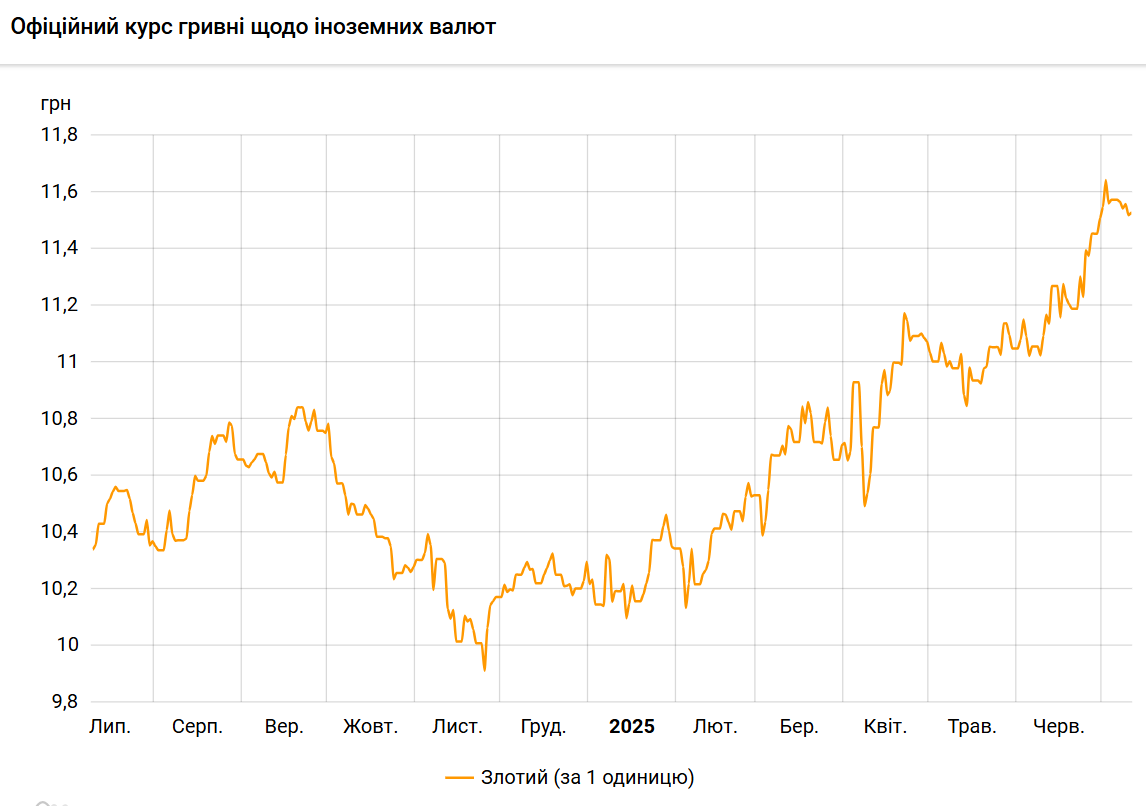This screenshot has width=1146, height=806.
Task: Click the Вер. month axis label
Action: tap(284, 727)
